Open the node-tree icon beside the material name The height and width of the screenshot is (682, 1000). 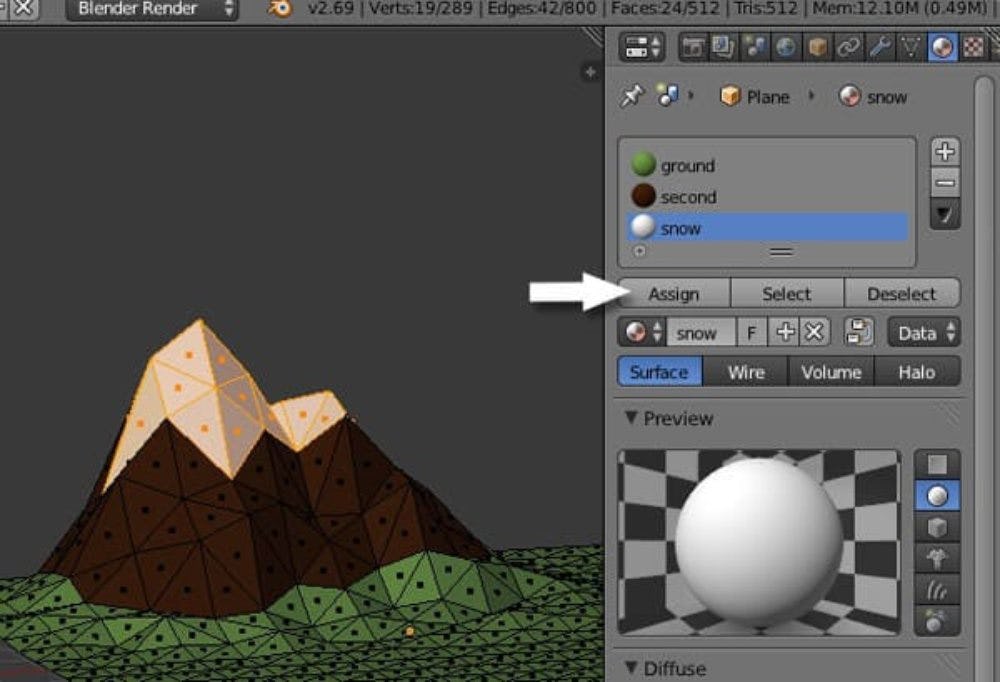857,333
